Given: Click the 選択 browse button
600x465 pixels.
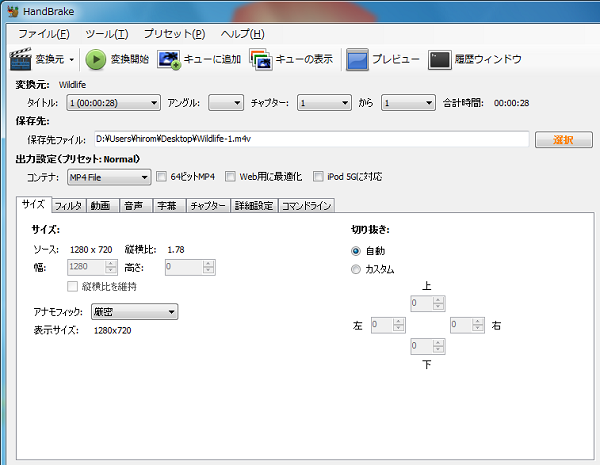Looking at the screenshot, I should [563, 140].
